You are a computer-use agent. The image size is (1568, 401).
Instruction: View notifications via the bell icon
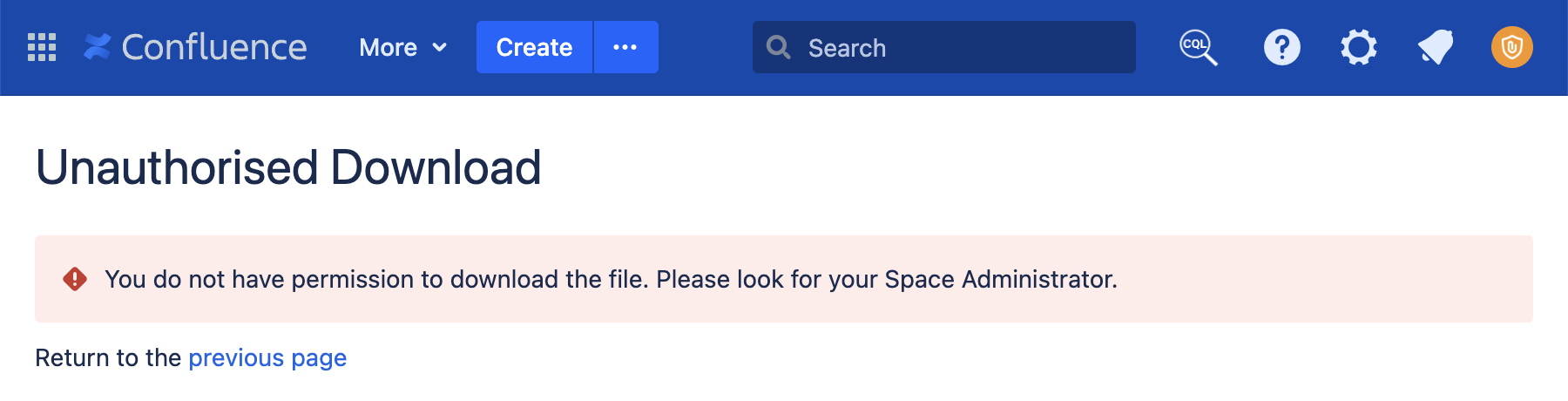click(x=1435, y=47)
